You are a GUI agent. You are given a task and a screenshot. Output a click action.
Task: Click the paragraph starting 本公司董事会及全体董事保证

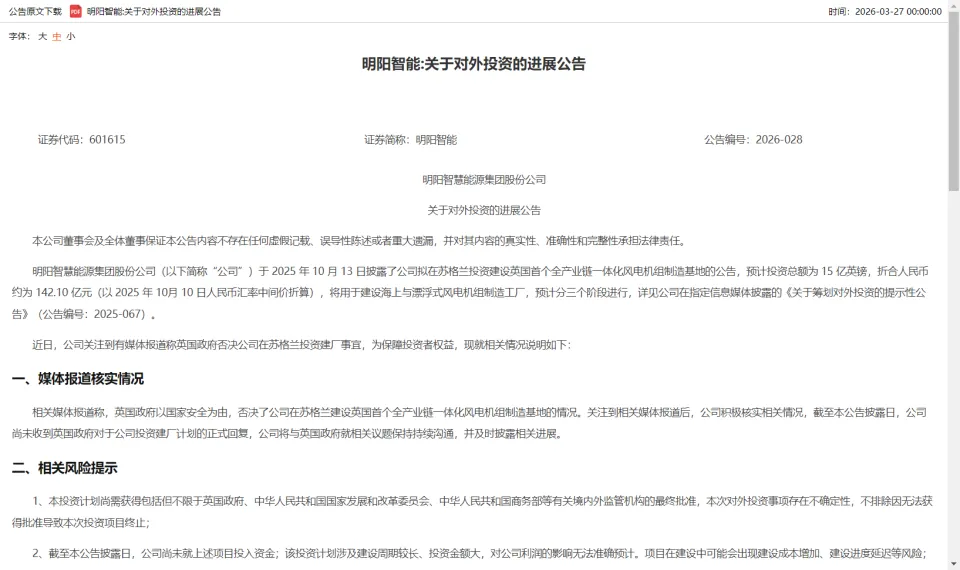[360, 241]
